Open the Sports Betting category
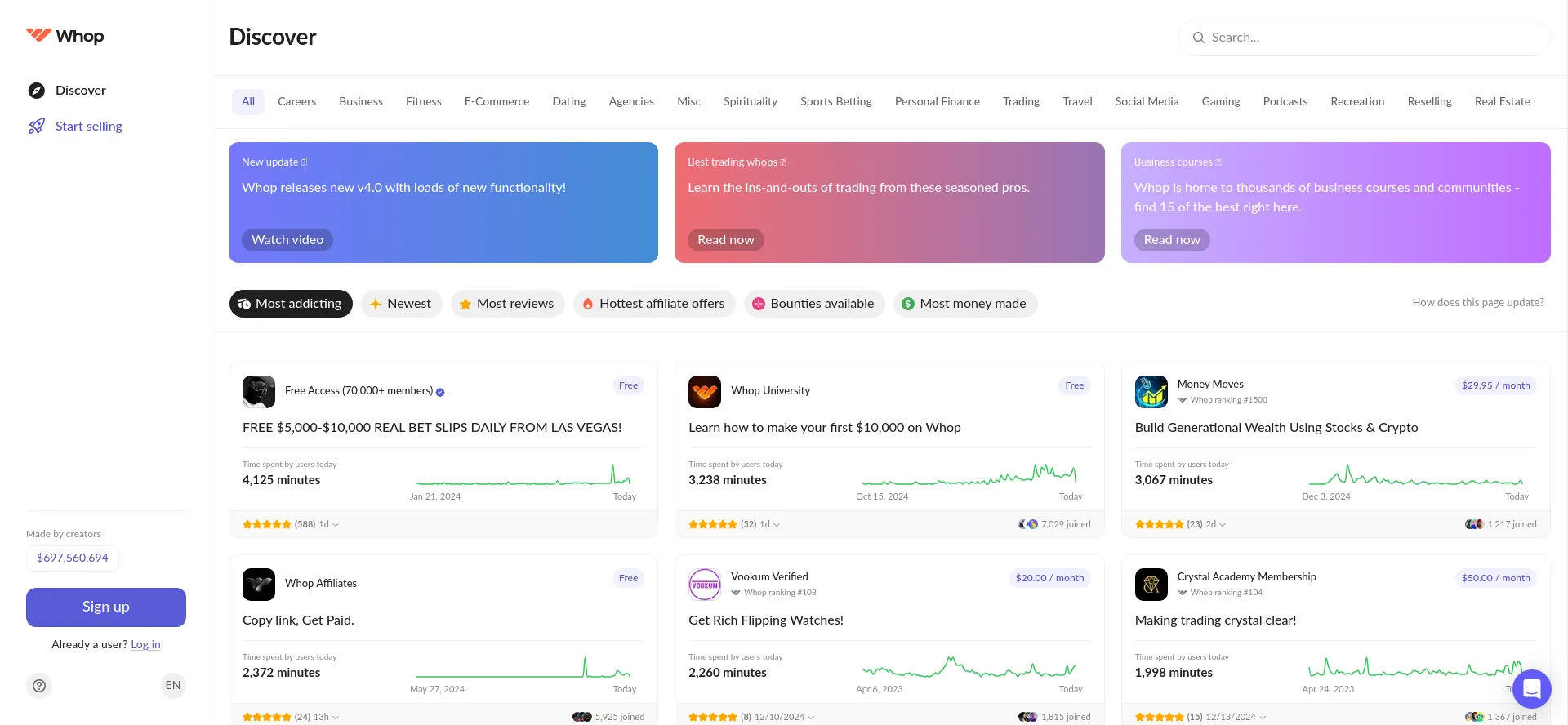This screenshot has height=725, width=1568. [x=836, y=101]
